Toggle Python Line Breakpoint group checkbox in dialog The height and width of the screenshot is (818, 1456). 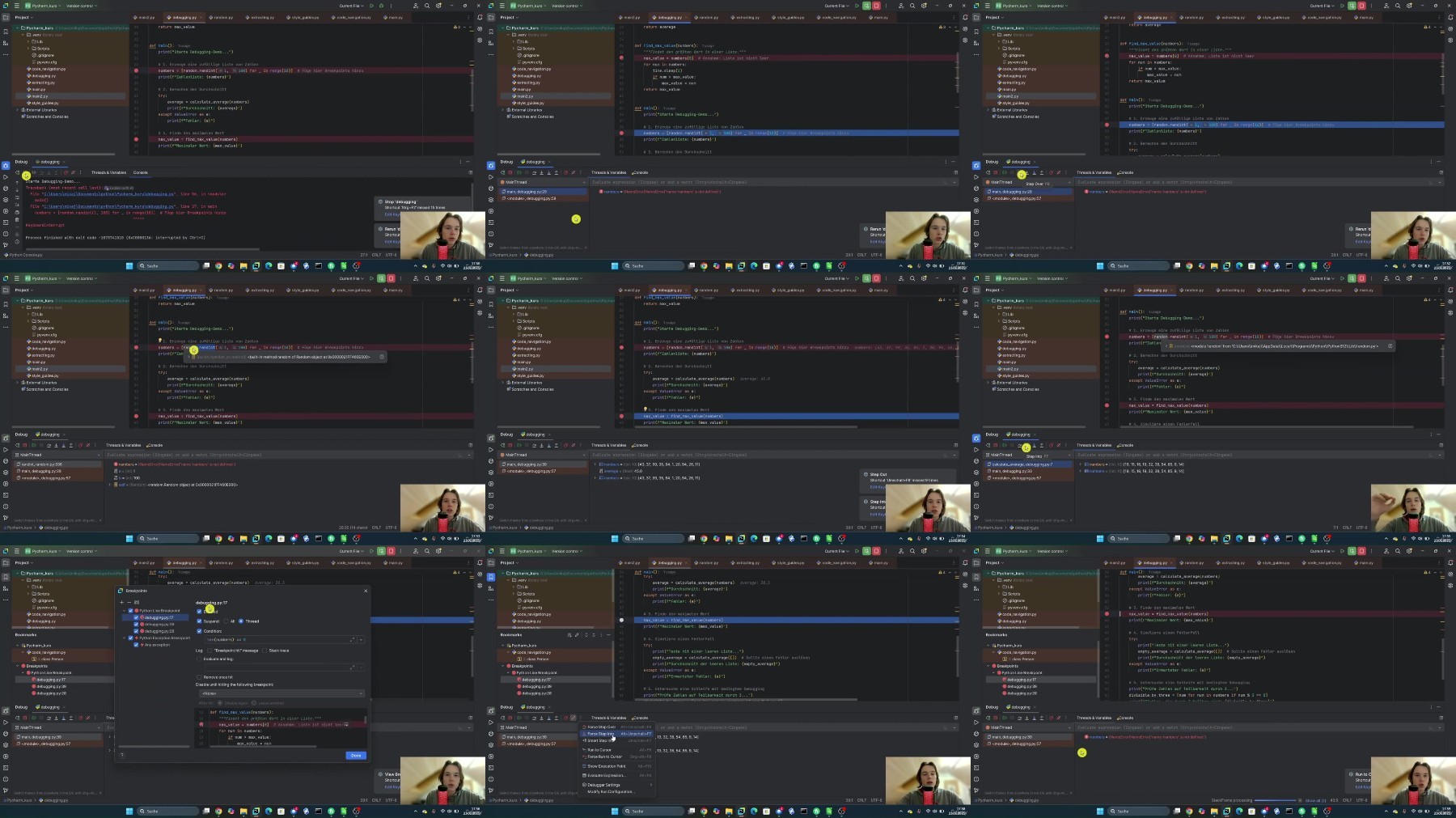click(130, 611)
